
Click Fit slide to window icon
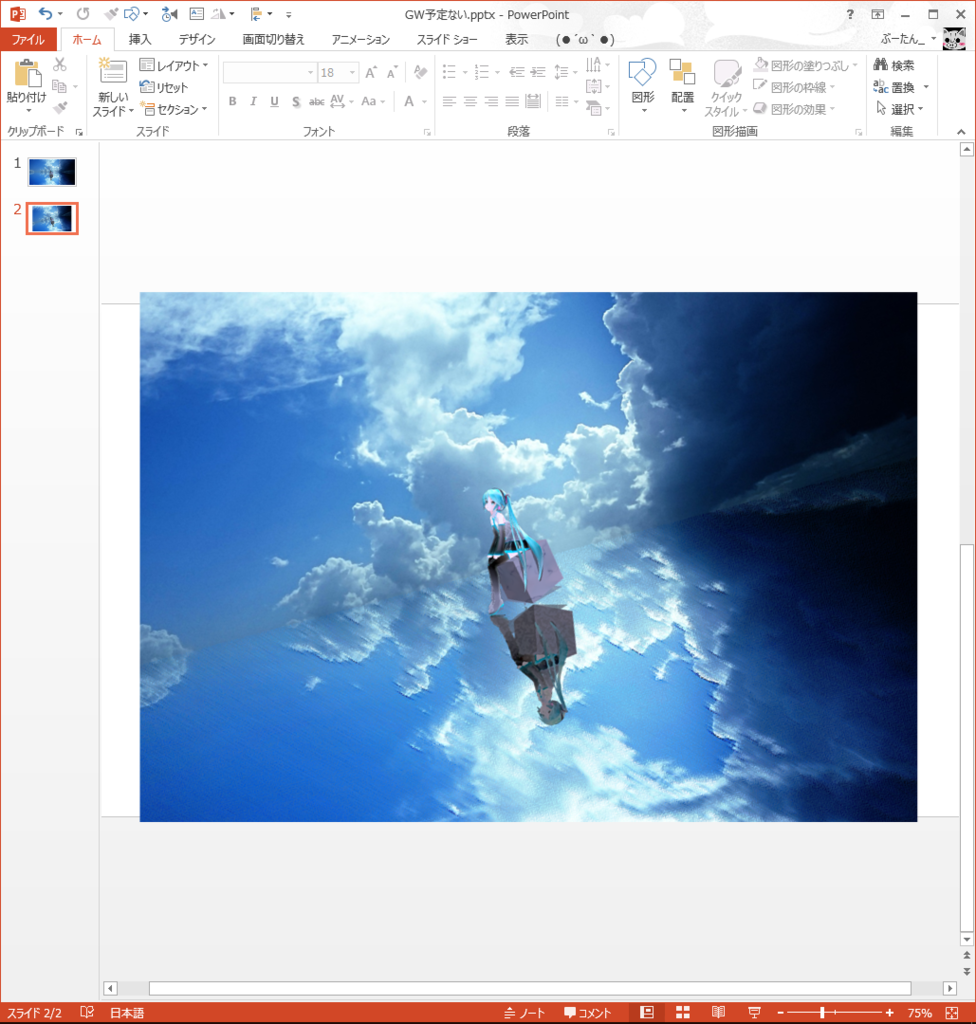[952, 1012]
